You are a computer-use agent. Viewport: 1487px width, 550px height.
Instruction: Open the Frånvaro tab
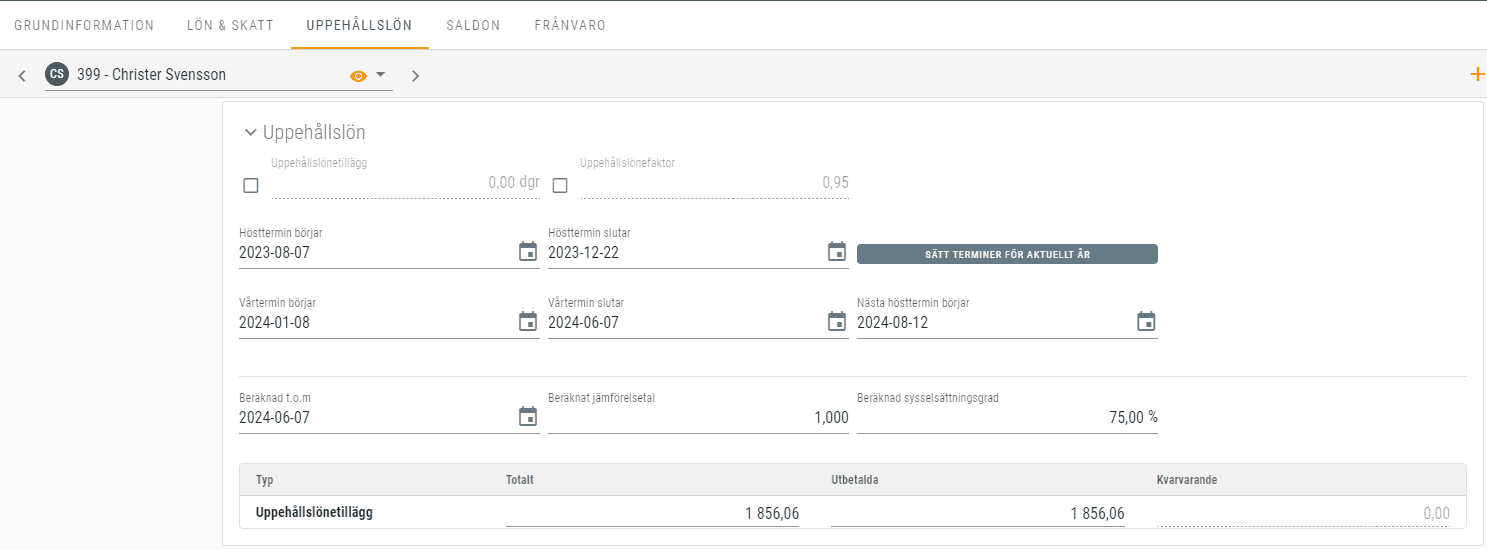tap(570, 25)
